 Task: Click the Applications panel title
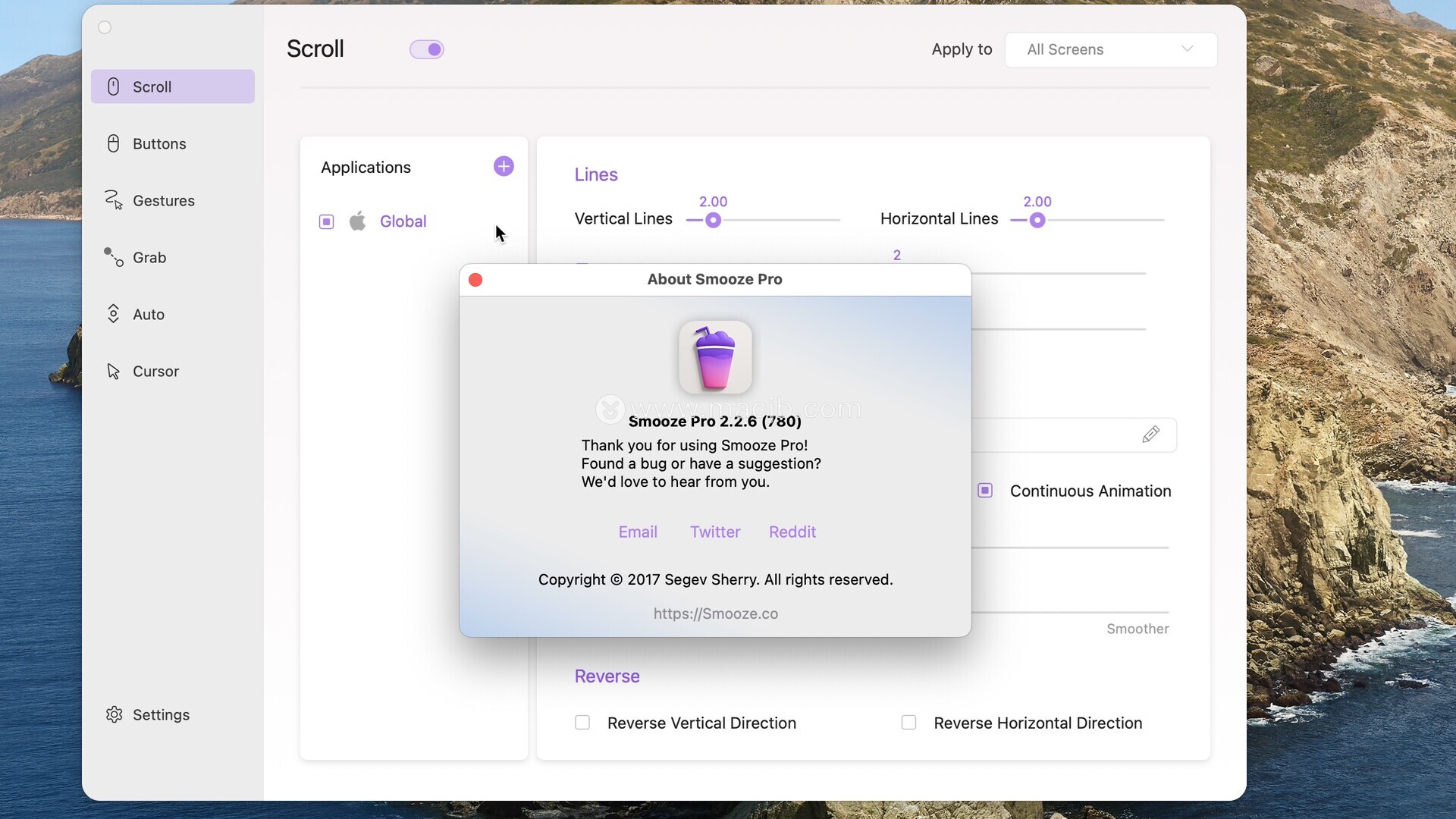[366, 167]
